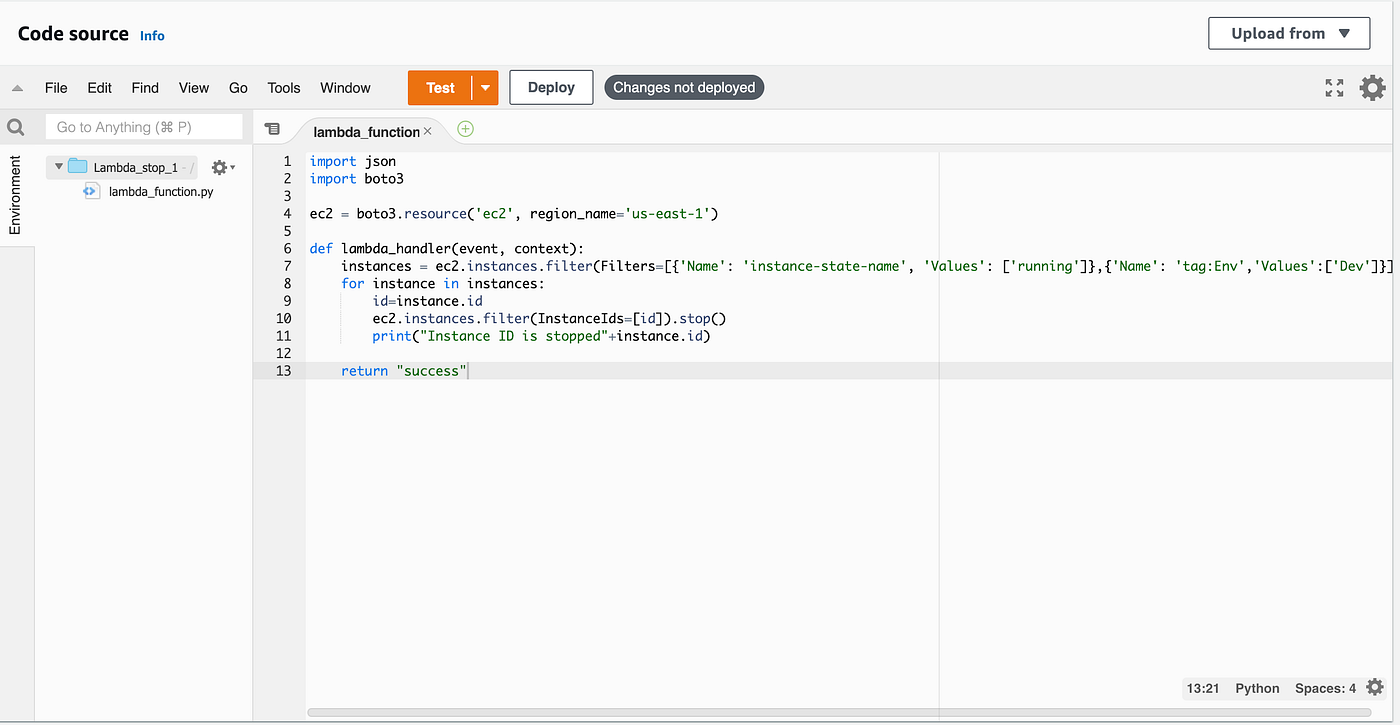Click the print statement on line 11
The image size is (1400, 725).
point(541,336)
